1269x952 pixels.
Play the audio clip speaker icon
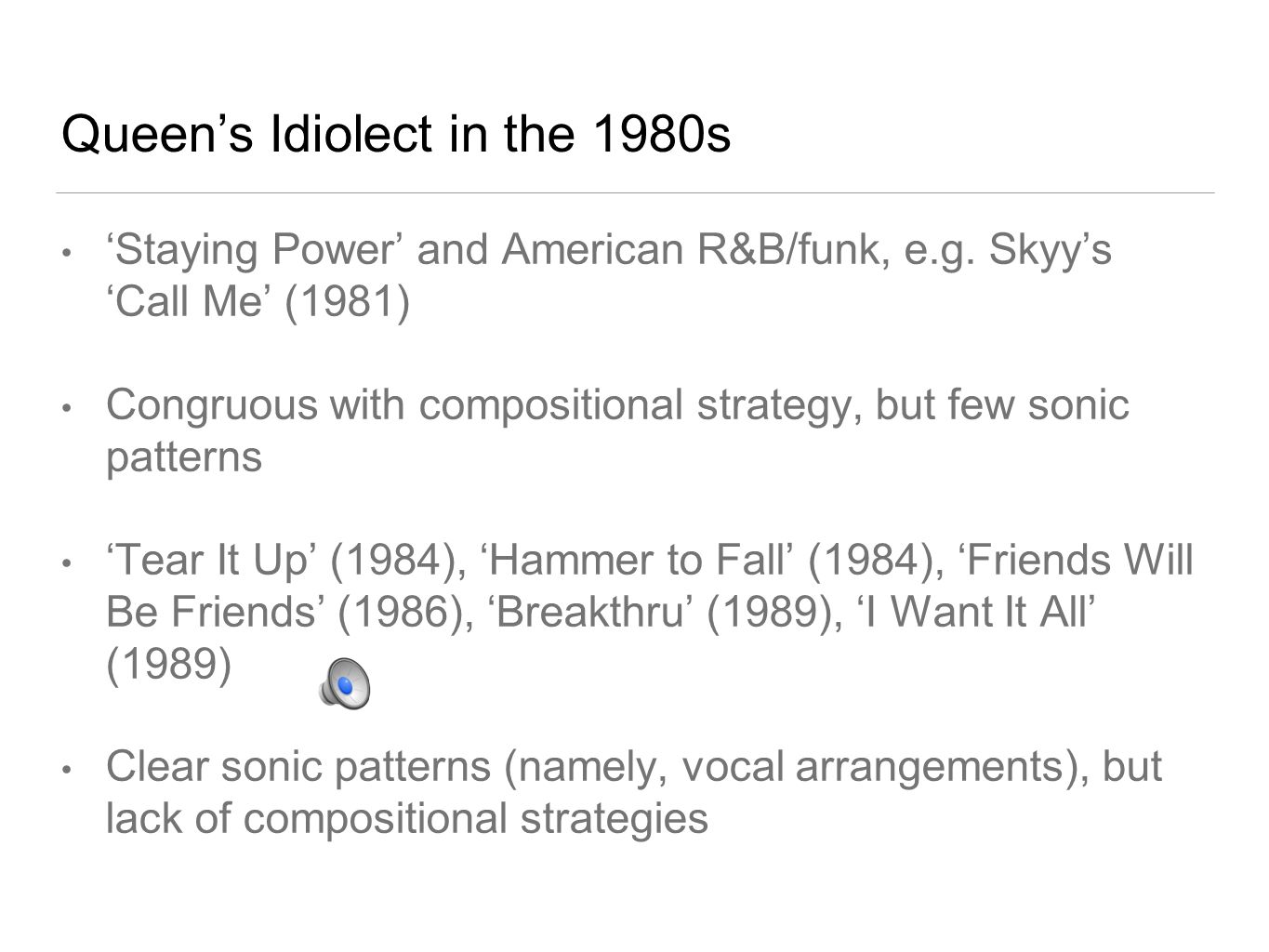pyautogui.click(x=345, y=683)
